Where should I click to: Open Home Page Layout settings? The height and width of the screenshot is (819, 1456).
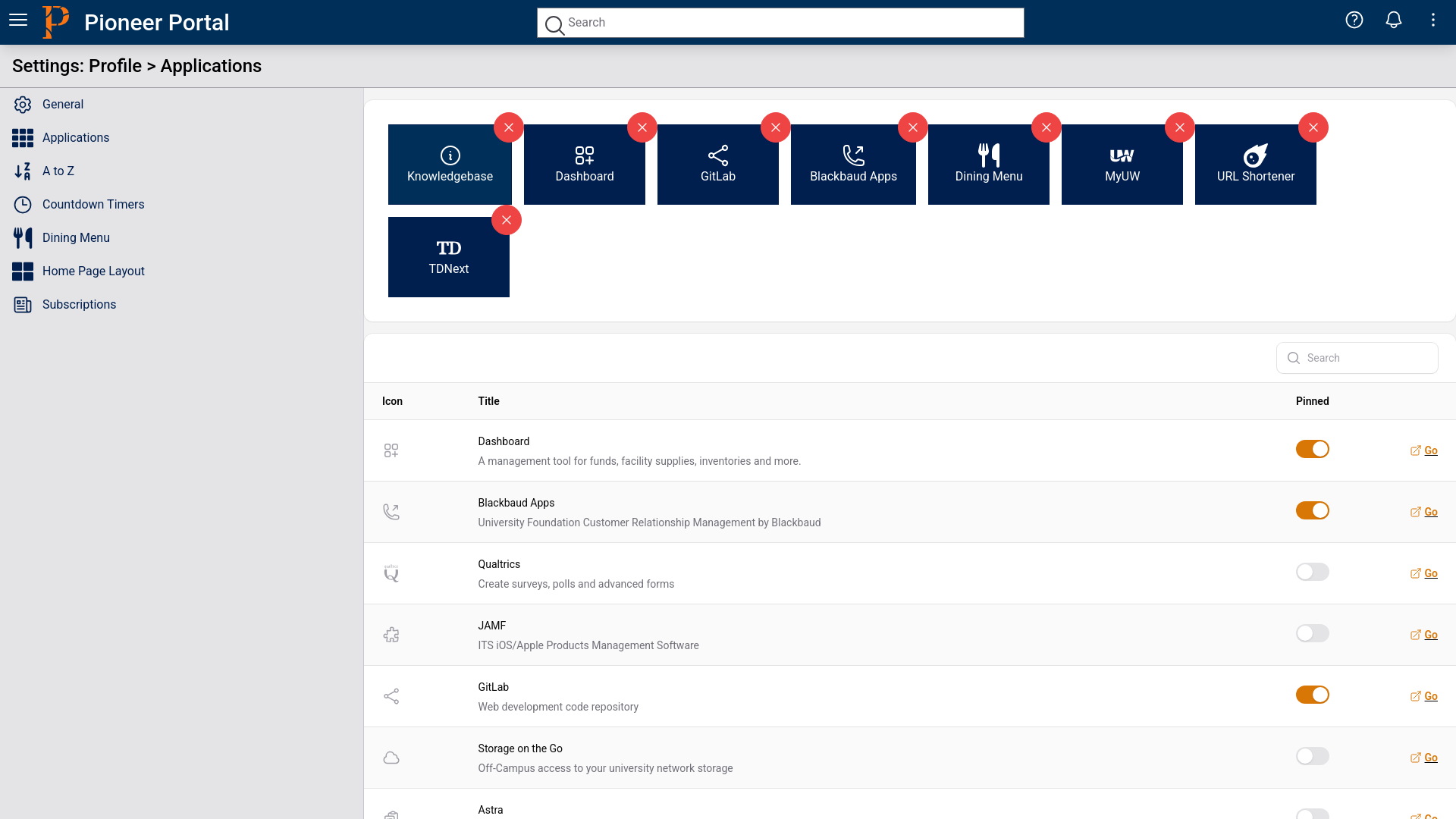click(78, 271)
